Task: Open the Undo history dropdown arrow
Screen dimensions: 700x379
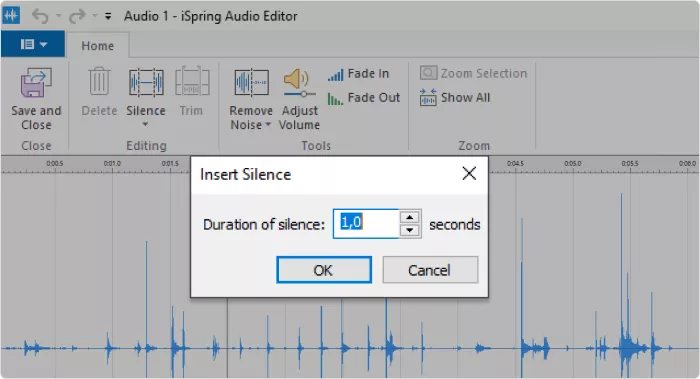Action: [x=58, y=17]
